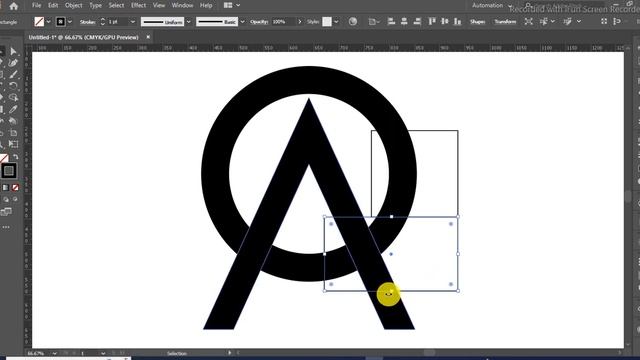This screenshot has height=360, width=640.
Task: Open the Object menu
Action: (x=73, y=5)
